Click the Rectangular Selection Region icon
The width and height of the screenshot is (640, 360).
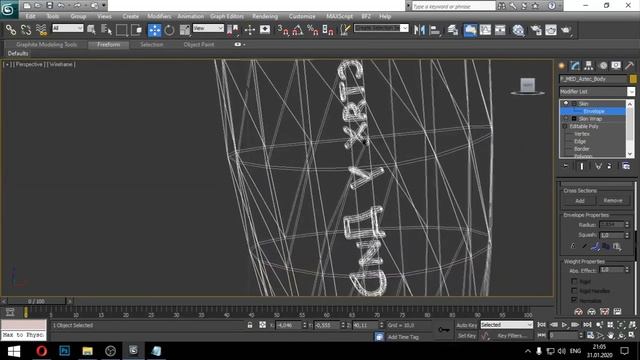122,30
